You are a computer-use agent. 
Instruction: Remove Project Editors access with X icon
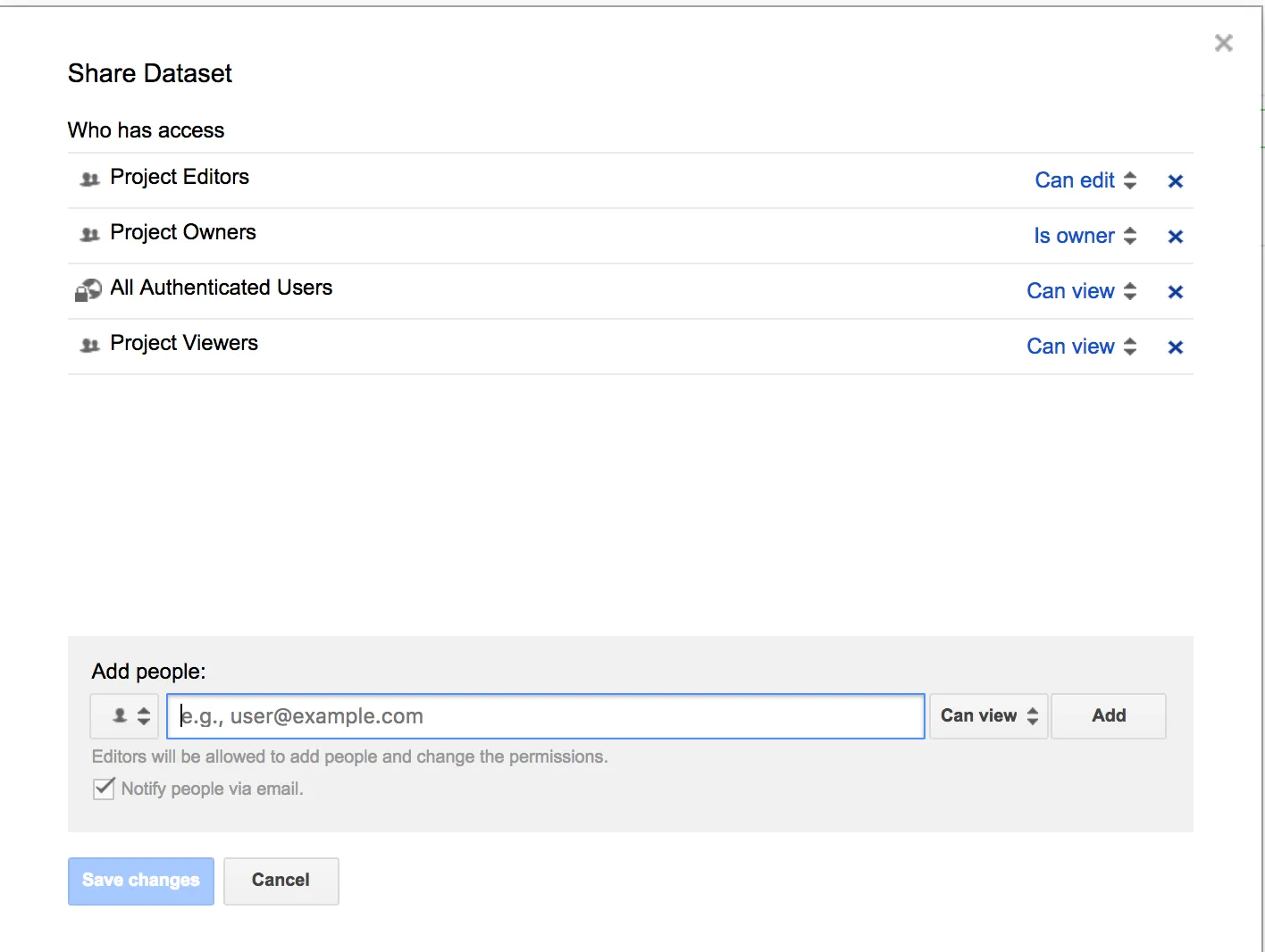(x=1175, y=181)
